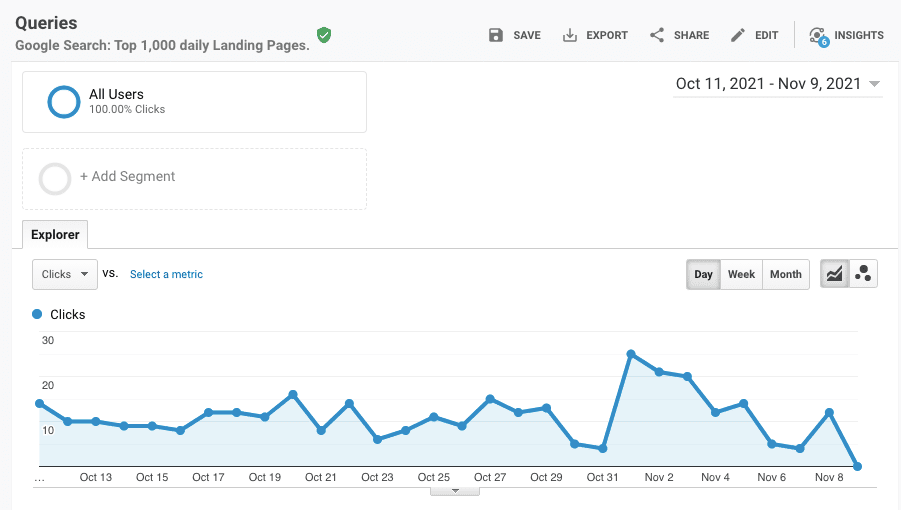
Task: Click the INSIGHTS button label
Action: pyautogui.click(x=859, y=35)
